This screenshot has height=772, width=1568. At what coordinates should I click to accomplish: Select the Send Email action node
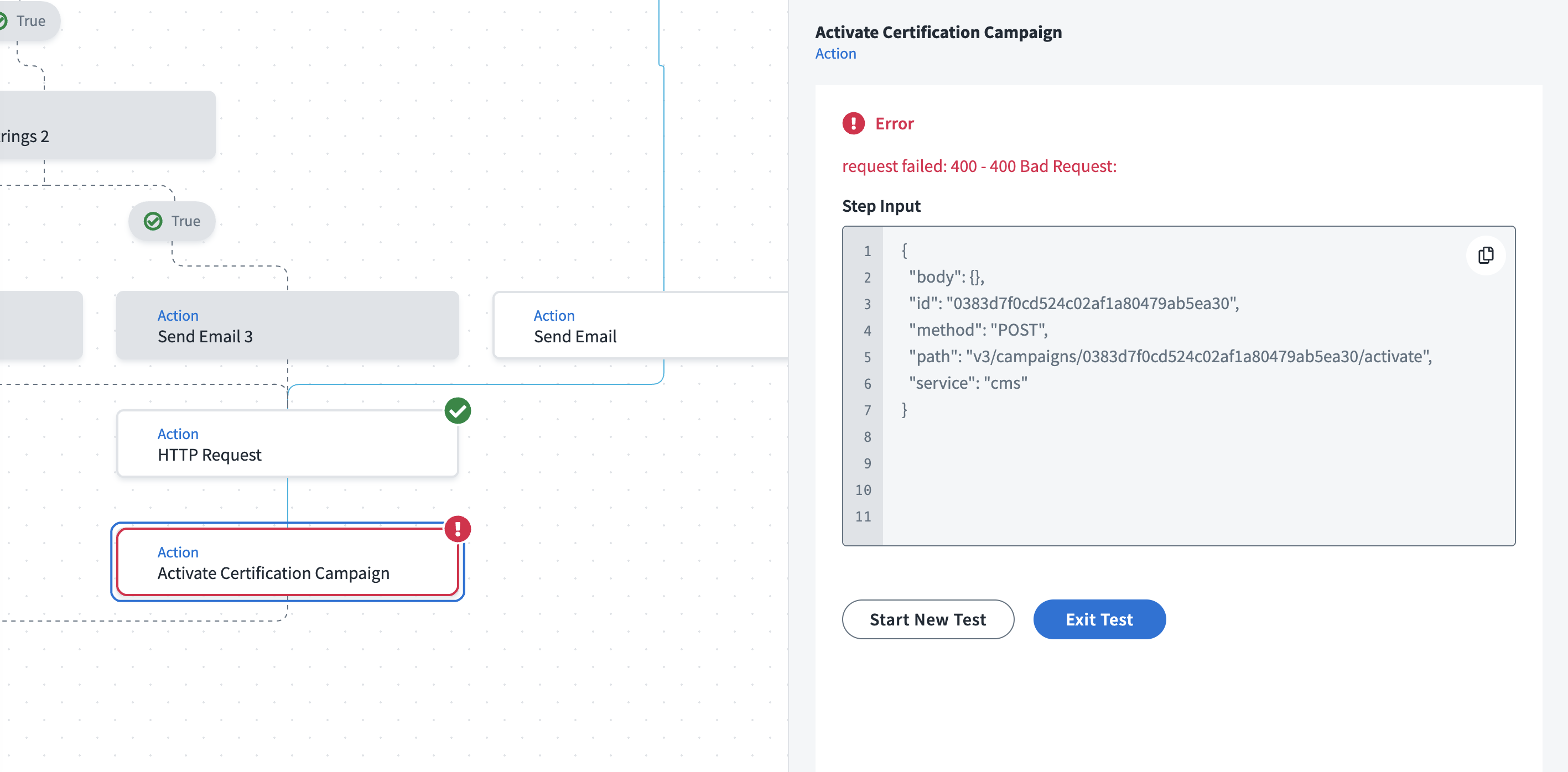[639, 326]
